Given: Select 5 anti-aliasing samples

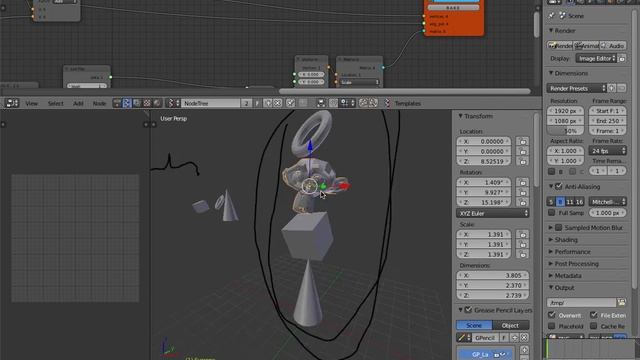Looking at the screenshot, I should pyautogui.click(x=551, y=202).
